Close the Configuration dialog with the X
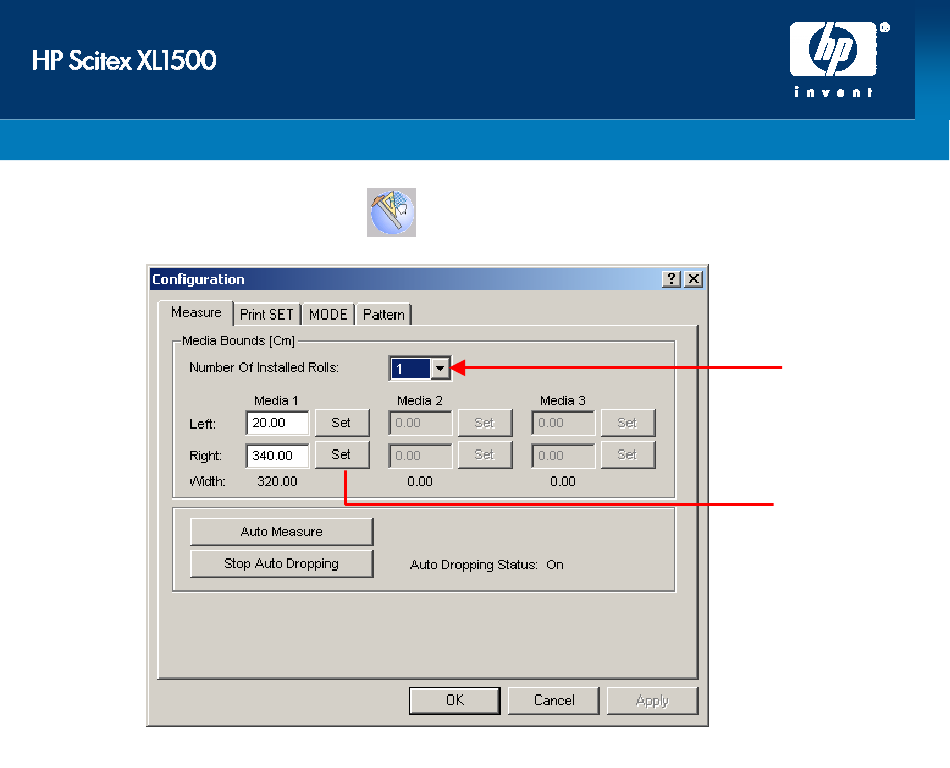 694,279
